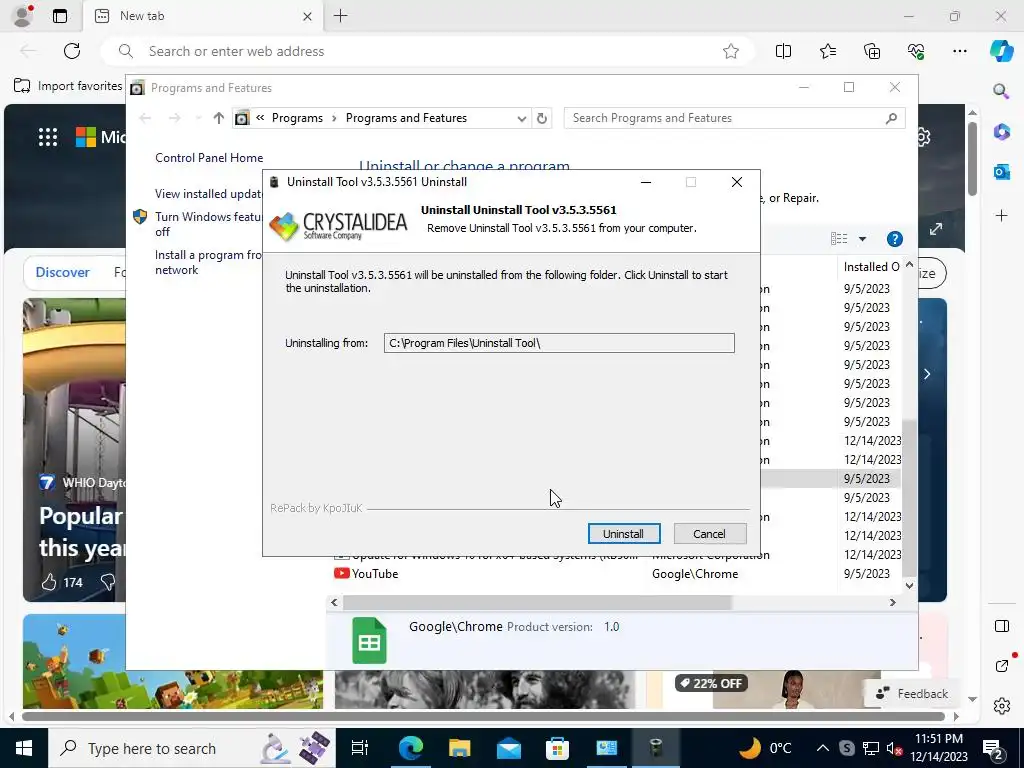Screen dimensions: 1024x768
Task: Open Edge sidebar settings gear
Action: point(1001,706)
